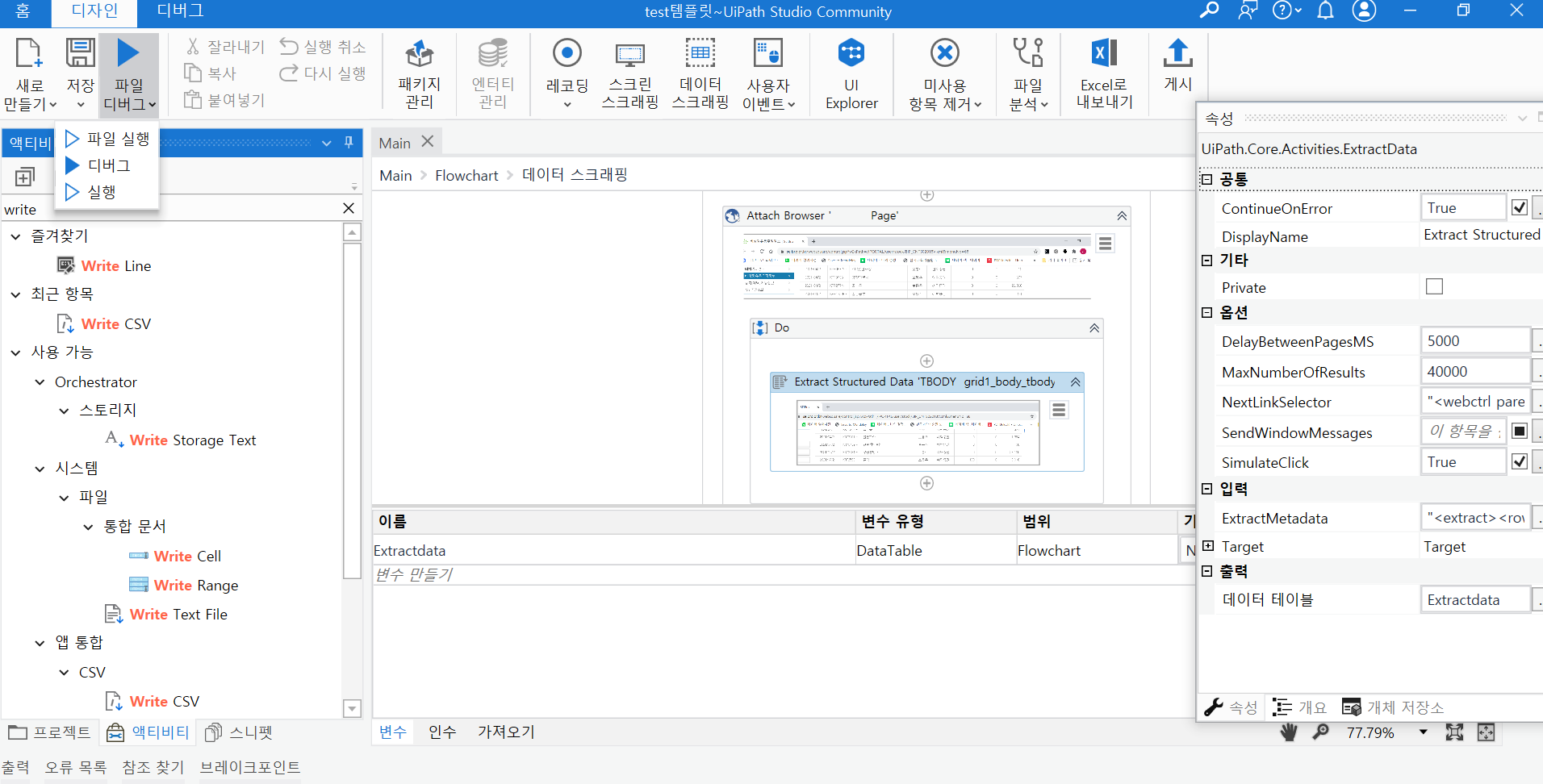The height and width of the screenshot is (784, 1543).
Task: Click the 게시 publish icon
Action: point(1178,53)
